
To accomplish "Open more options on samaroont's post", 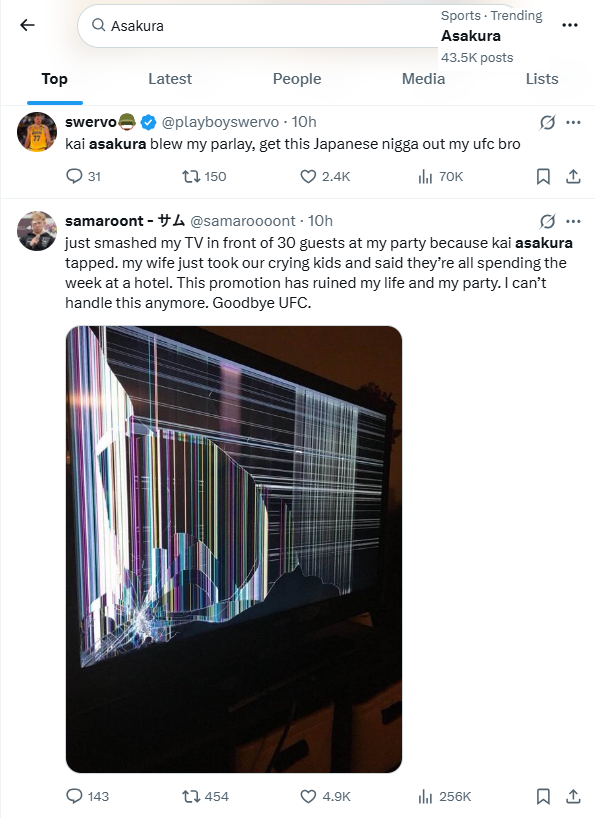I will click(573, 221).
